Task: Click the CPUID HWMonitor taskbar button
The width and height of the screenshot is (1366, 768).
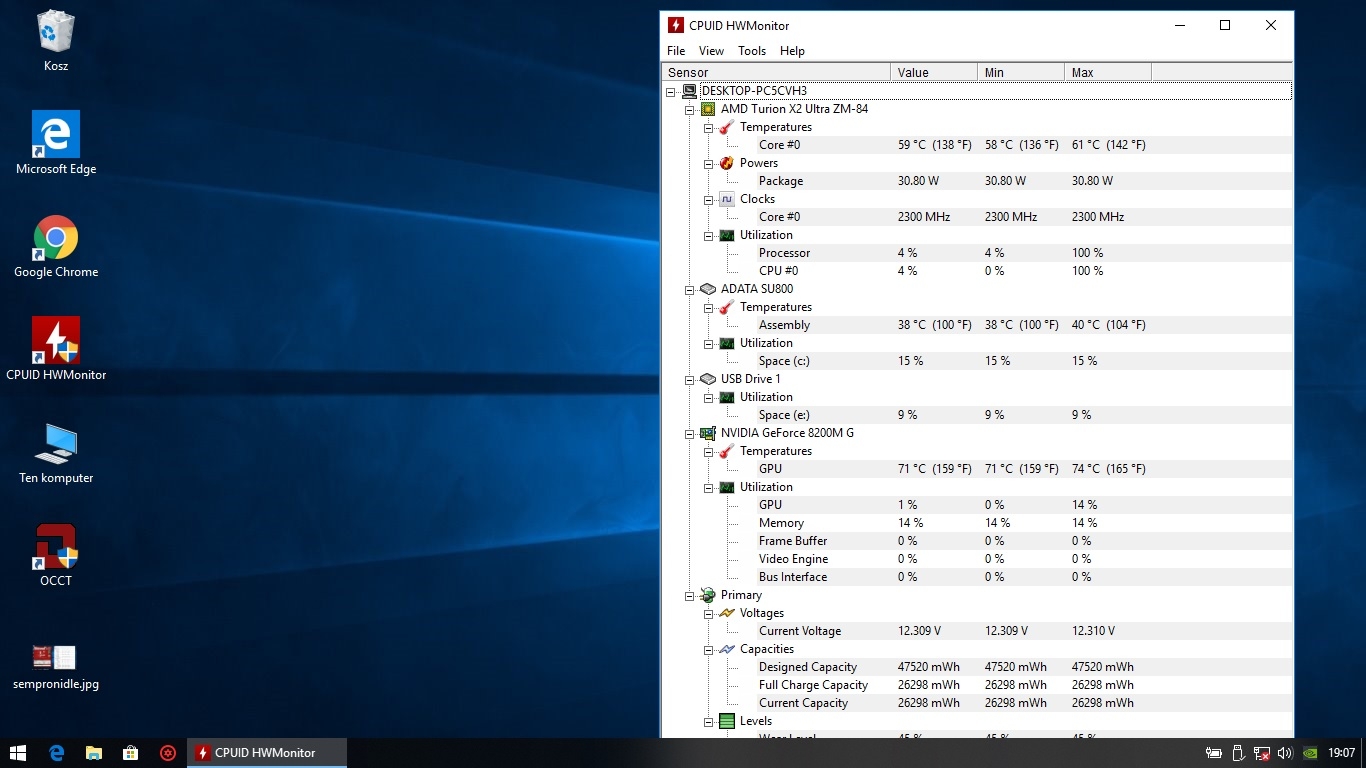Action: coord(267,753)
